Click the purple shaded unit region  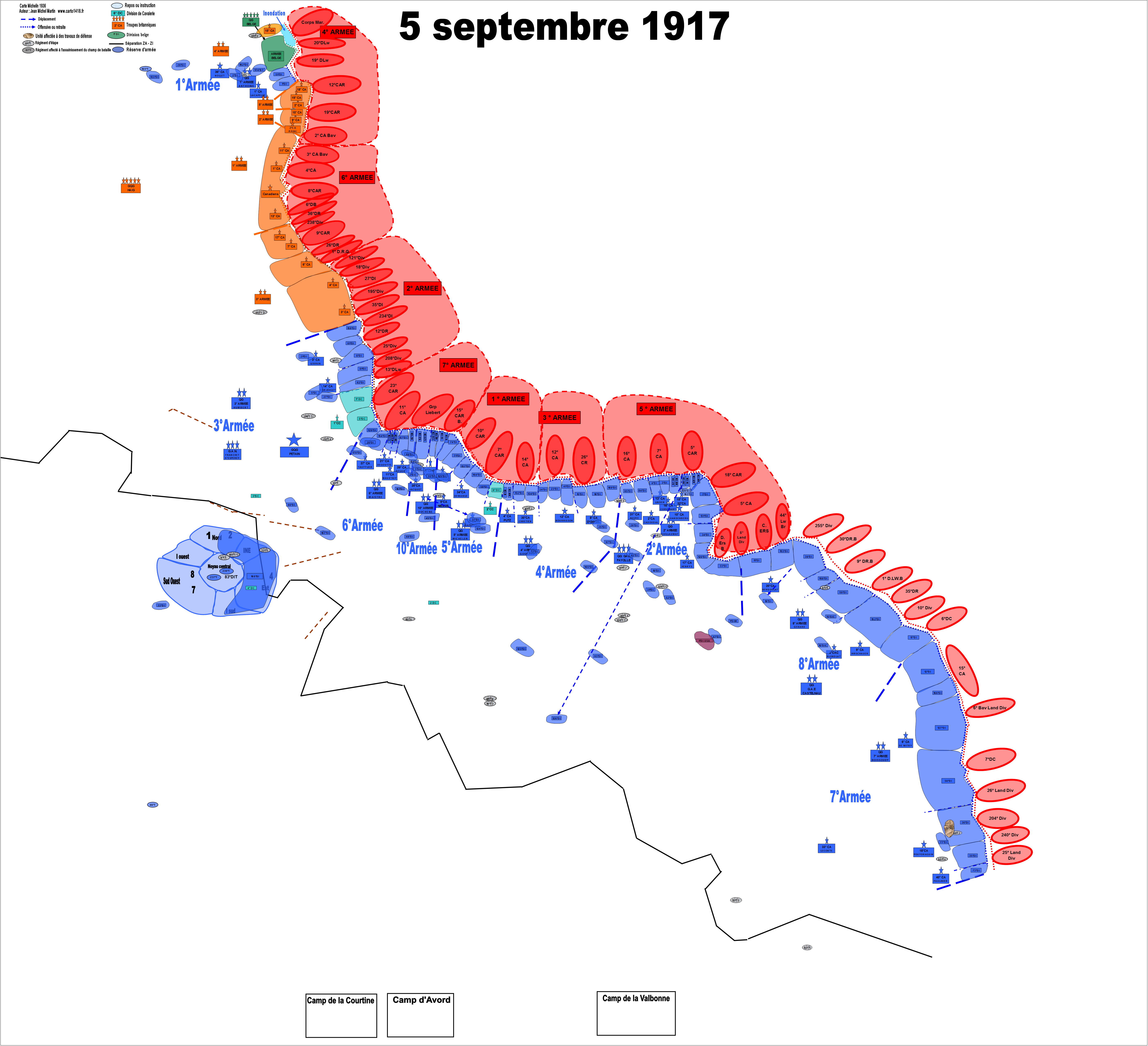[x=704, y=640]
